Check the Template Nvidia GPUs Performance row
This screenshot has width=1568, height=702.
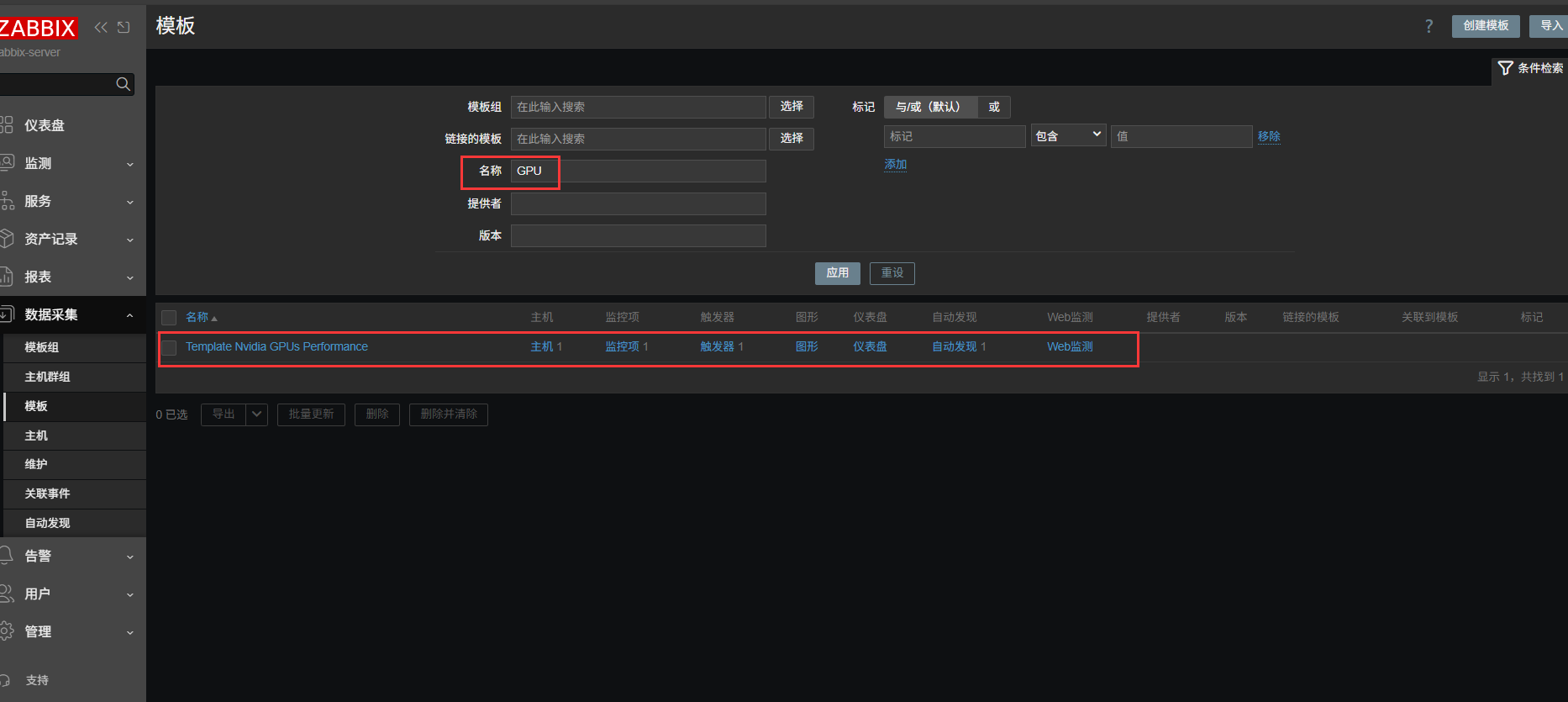169,347
